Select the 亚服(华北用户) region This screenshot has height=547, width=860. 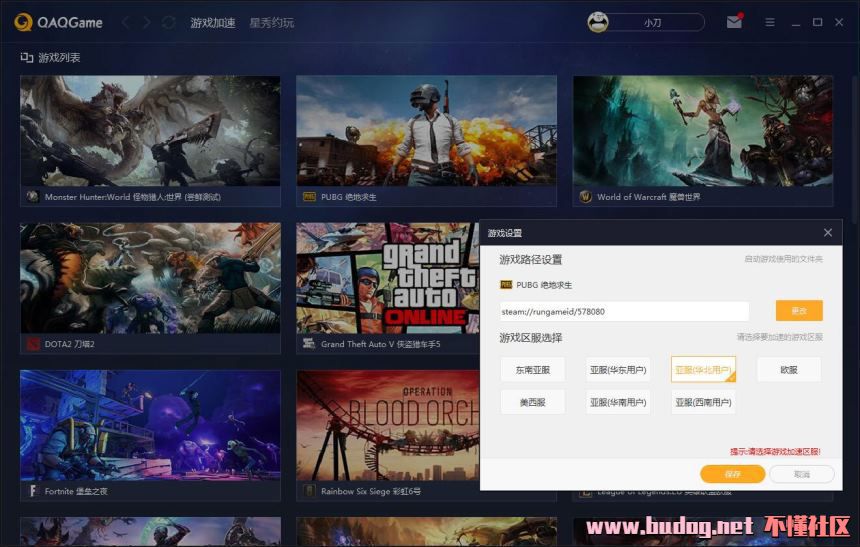pos(703,370)
